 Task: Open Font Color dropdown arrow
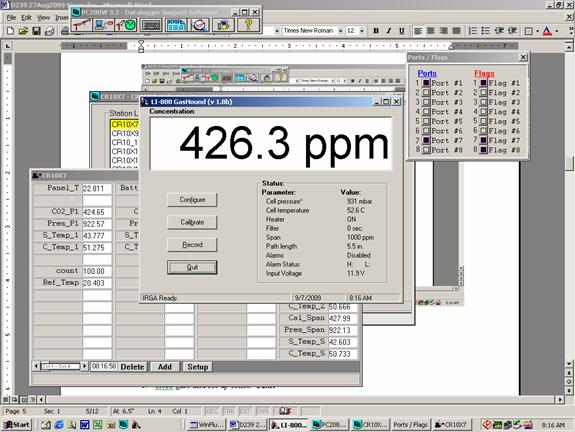557,31
